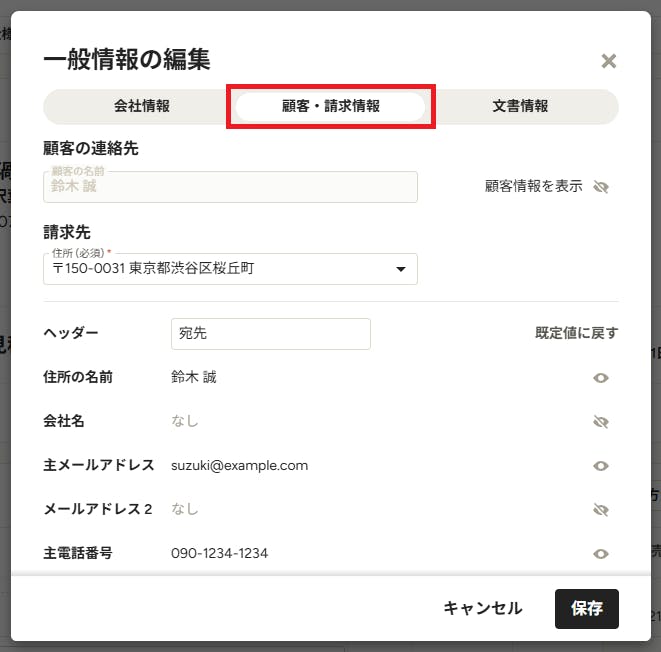Click the 090-1234-1234 phone number value

pyautogui.click(x=219, y=553)
